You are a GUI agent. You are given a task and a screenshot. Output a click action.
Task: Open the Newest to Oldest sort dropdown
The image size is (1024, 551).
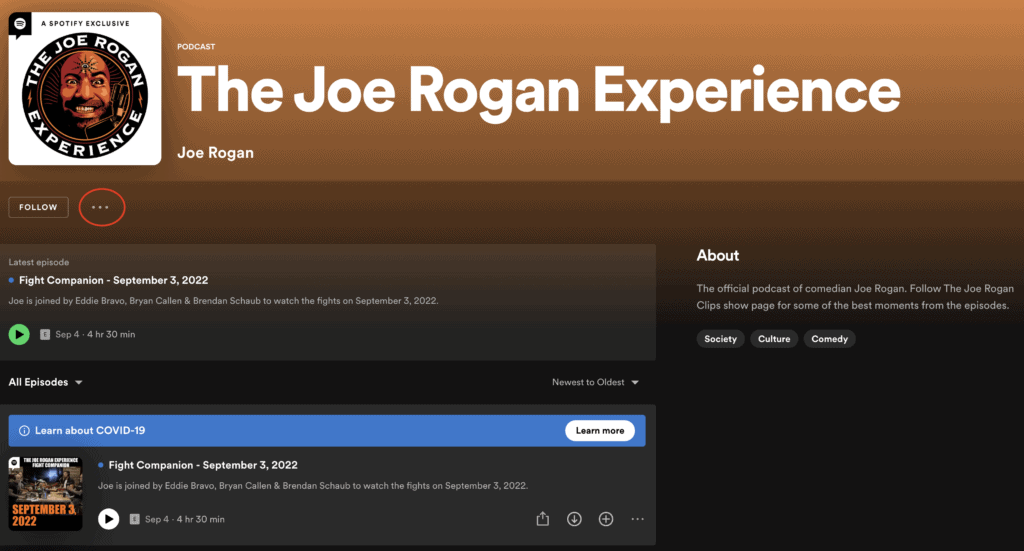tap(595, 382)
